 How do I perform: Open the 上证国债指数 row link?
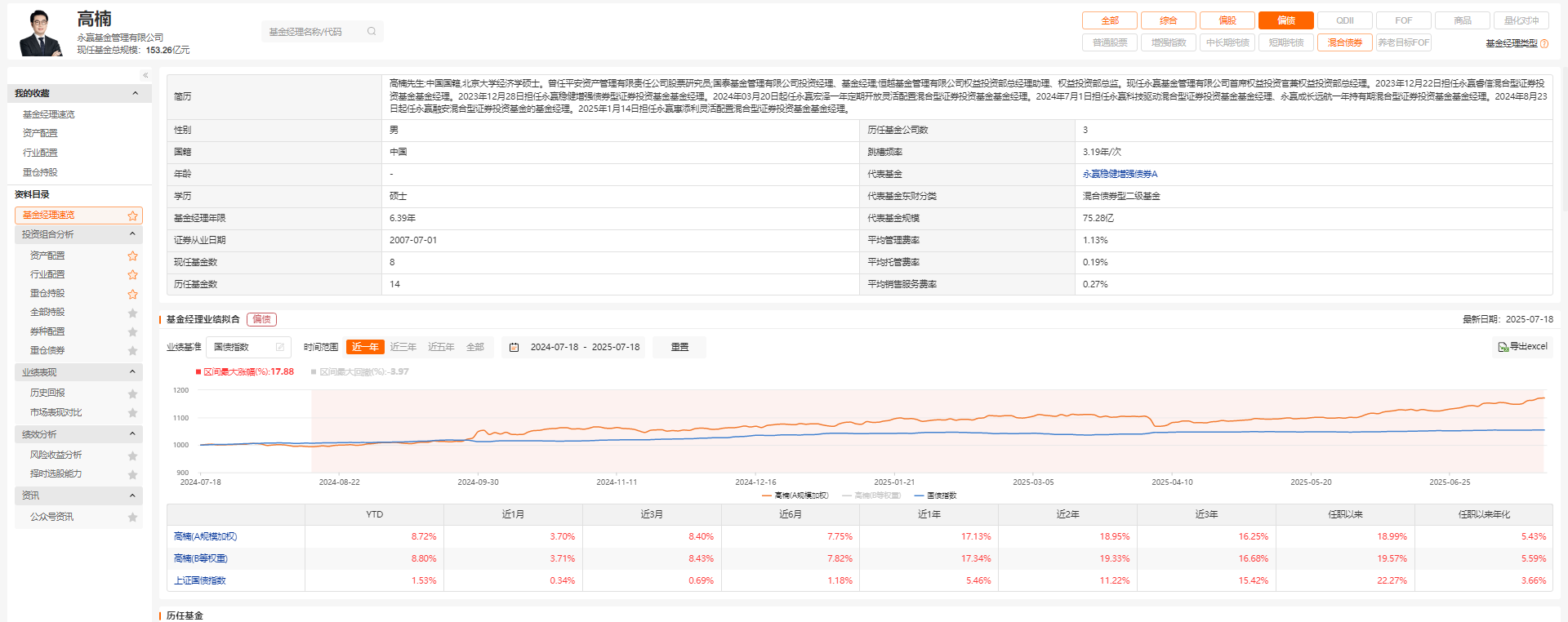pos(199,580)
